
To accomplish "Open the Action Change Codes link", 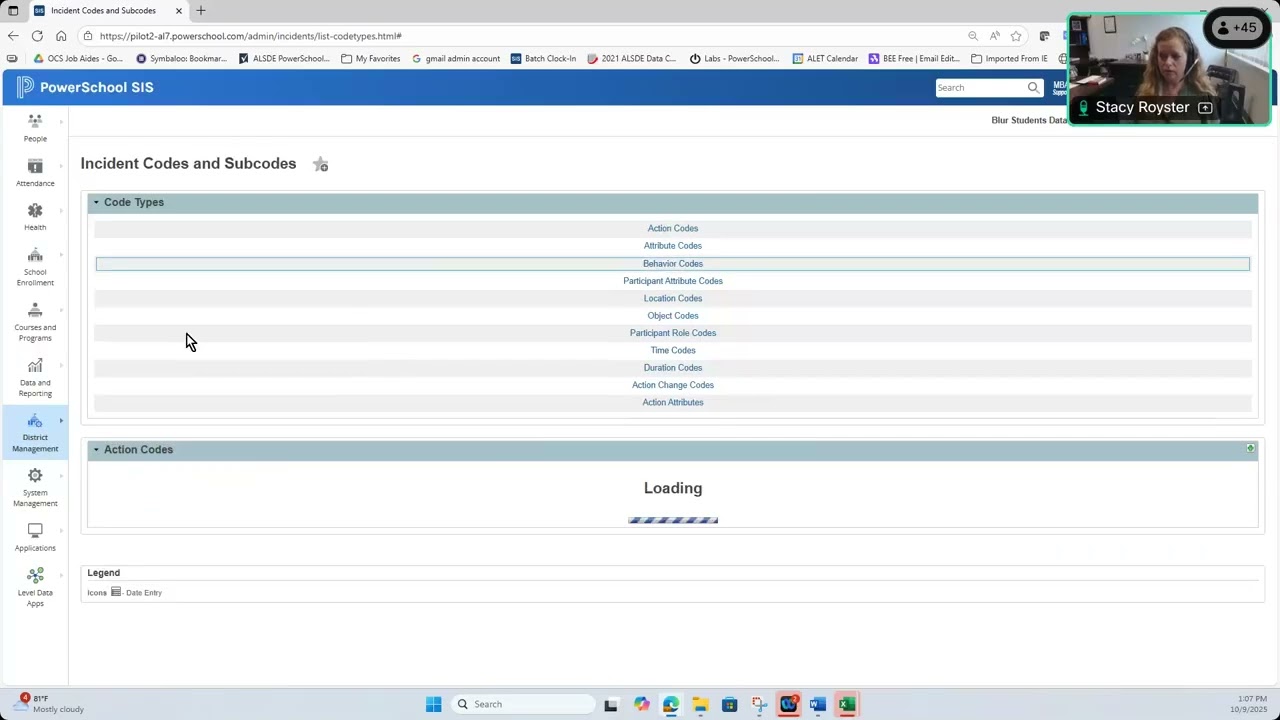I will (673, 385).
